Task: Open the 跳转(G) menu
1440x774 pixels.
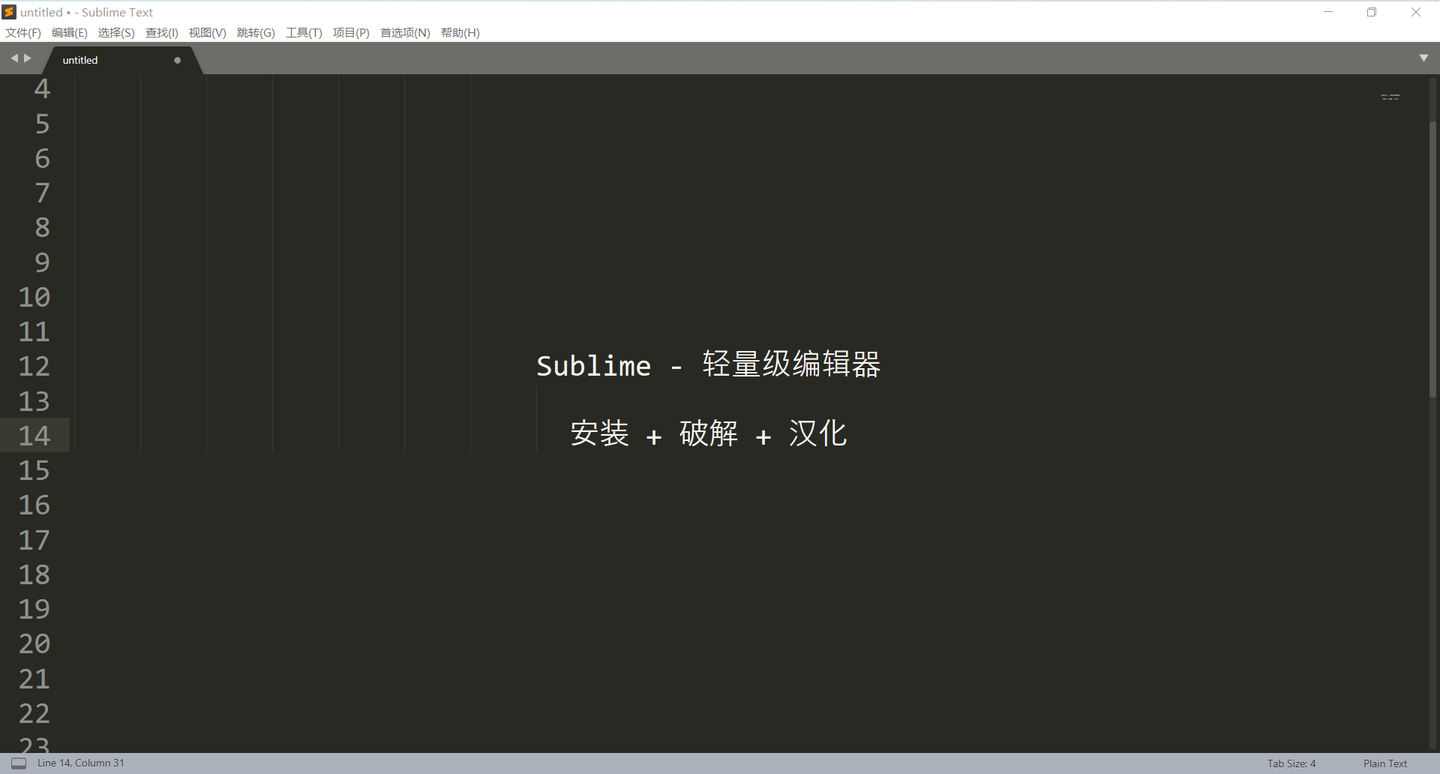Action: [x=256, y=33]
